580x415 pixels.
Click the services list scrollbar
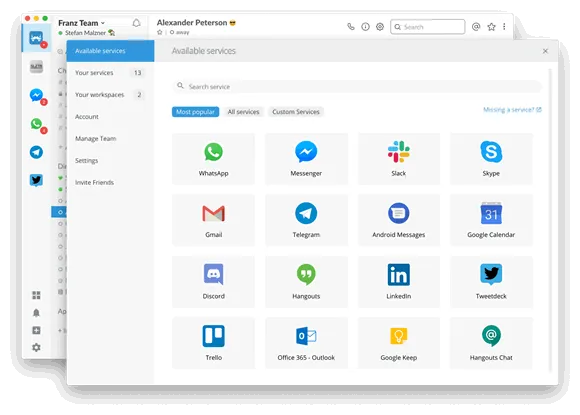pyautogui.click(x=550, y=220)
